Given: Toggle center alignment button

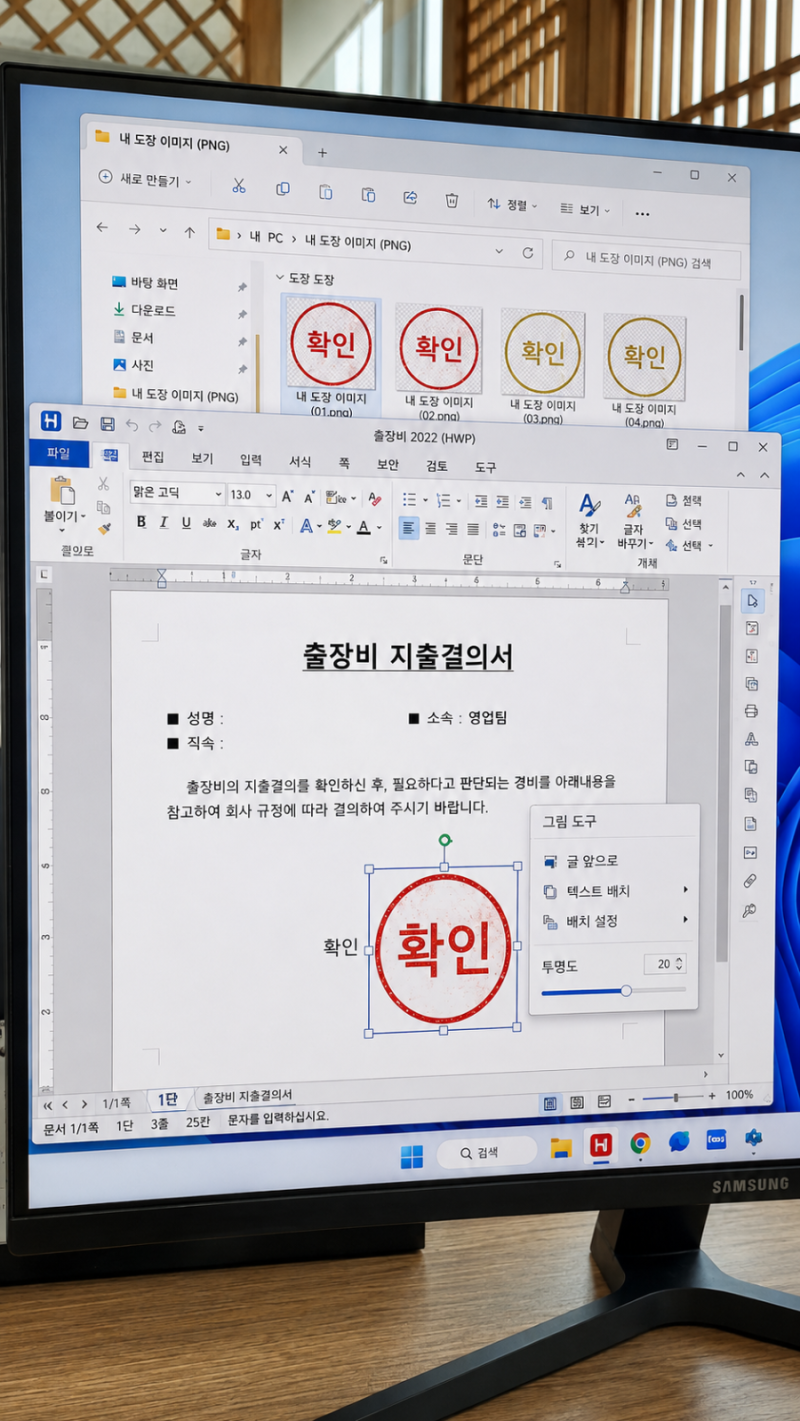Looking at the screenshot, I should [x=430, y=529].
